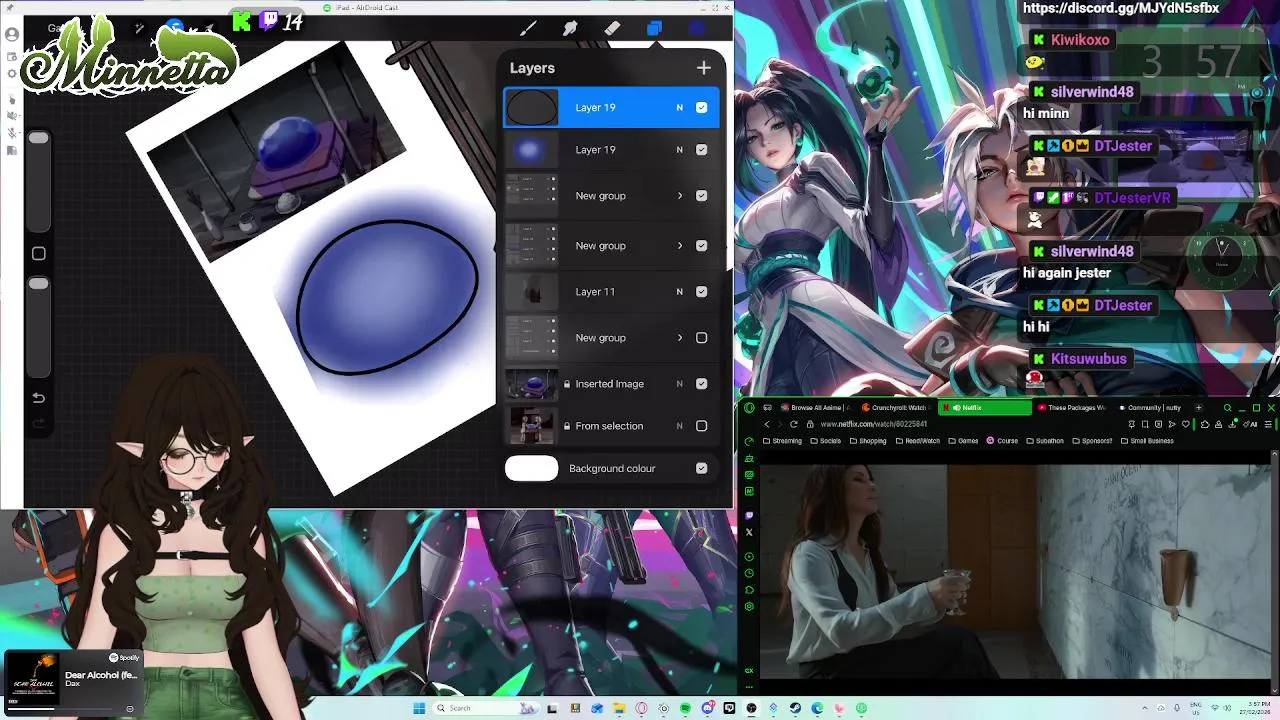Screen dimensions: 1280x720
Task: Click the white Background colour swatch
Action: coord(531,468)
